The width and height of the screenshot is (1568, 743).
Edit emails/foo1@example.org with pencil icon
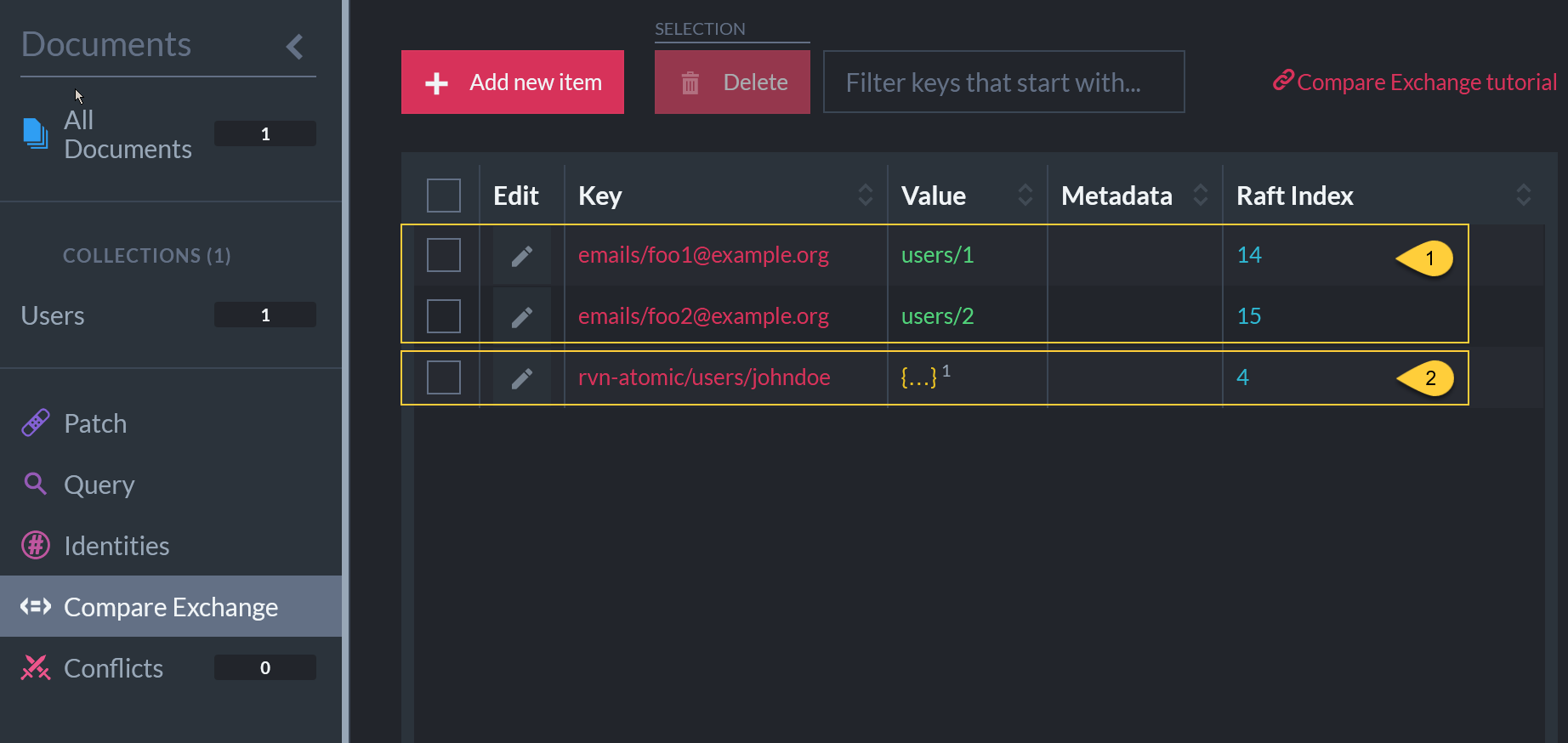522,256
